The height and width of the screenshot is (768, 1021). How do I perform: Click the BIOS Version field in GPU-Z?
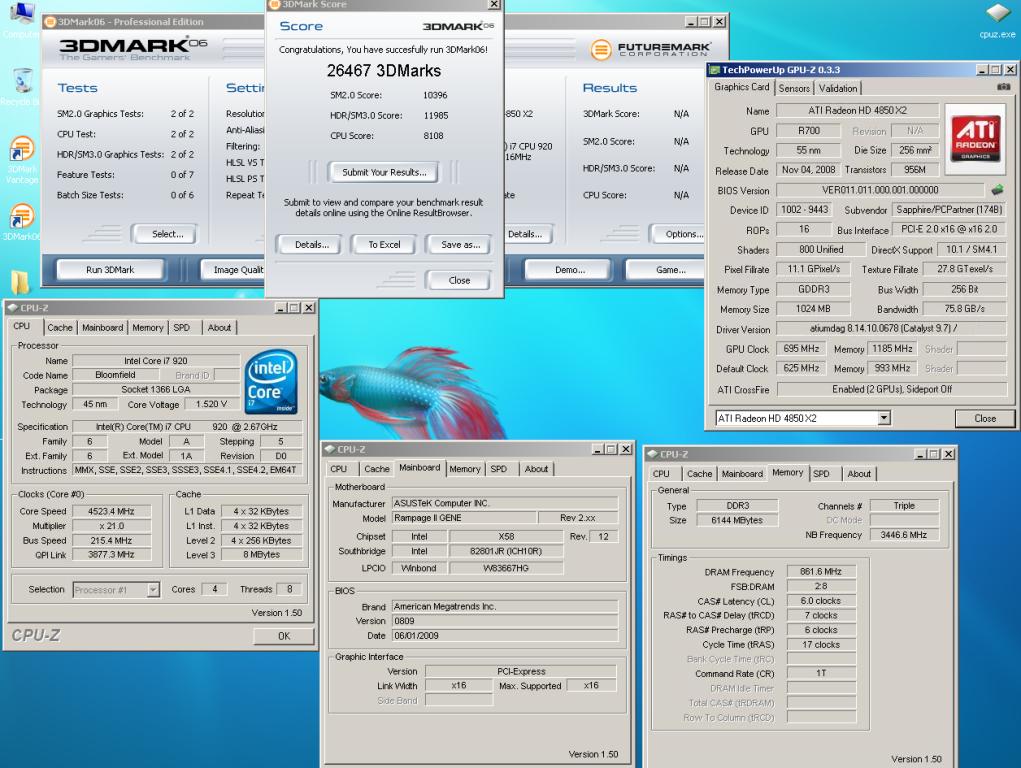pyautogui.click(x=880, y=190)
